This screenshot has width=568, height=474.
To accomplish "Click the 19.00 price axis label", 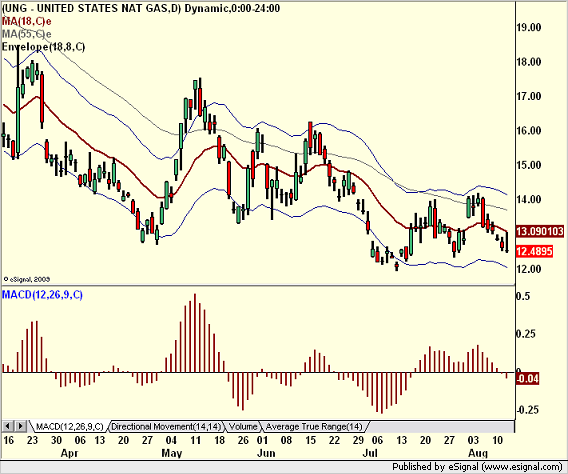I will [529, 28].
